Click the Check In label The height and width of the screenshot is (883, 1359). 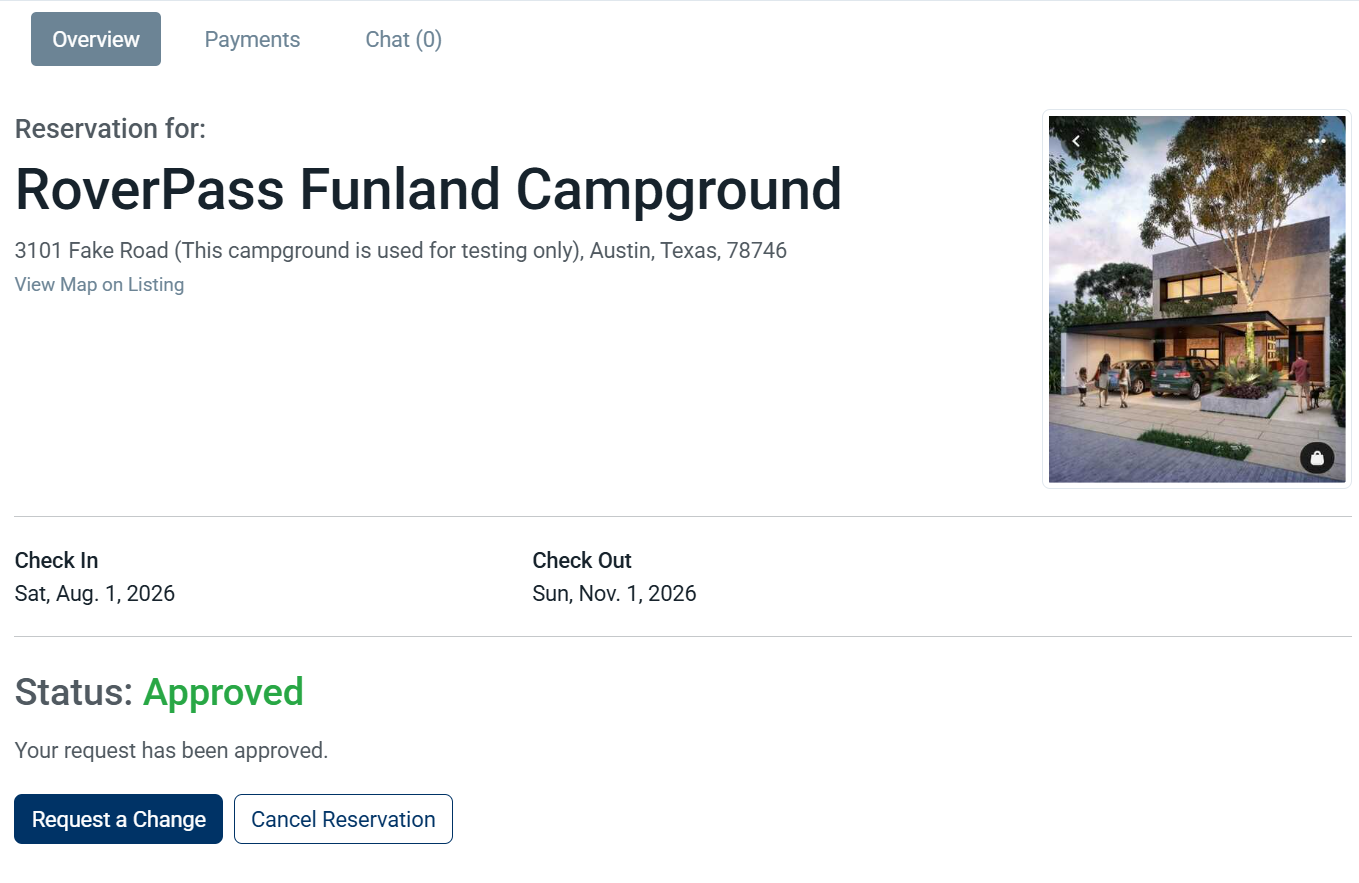point(56,560)
